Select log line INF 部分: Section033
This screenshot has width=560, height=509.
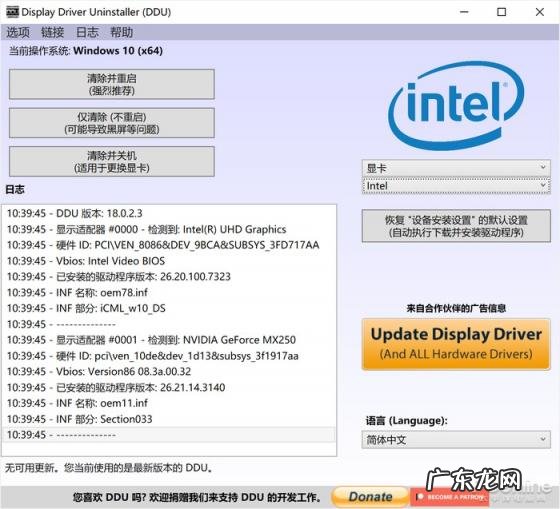[169, 419]
